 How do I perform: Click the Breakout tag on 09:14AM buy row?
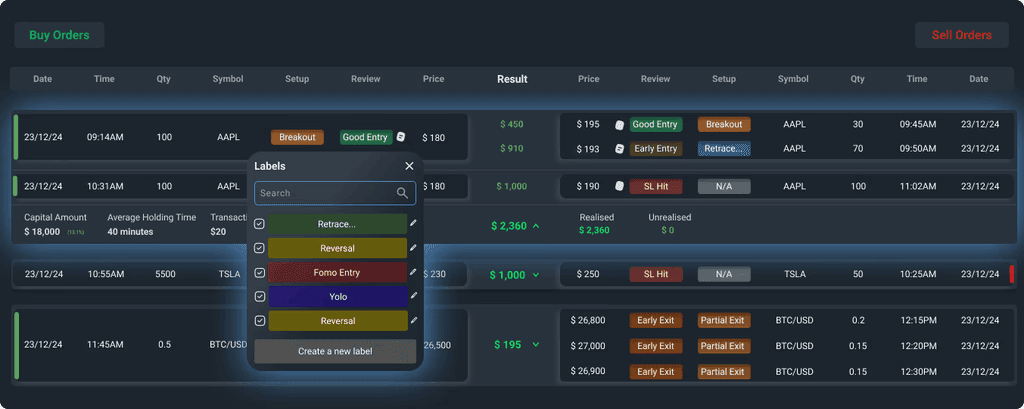(x=297, y=137)
